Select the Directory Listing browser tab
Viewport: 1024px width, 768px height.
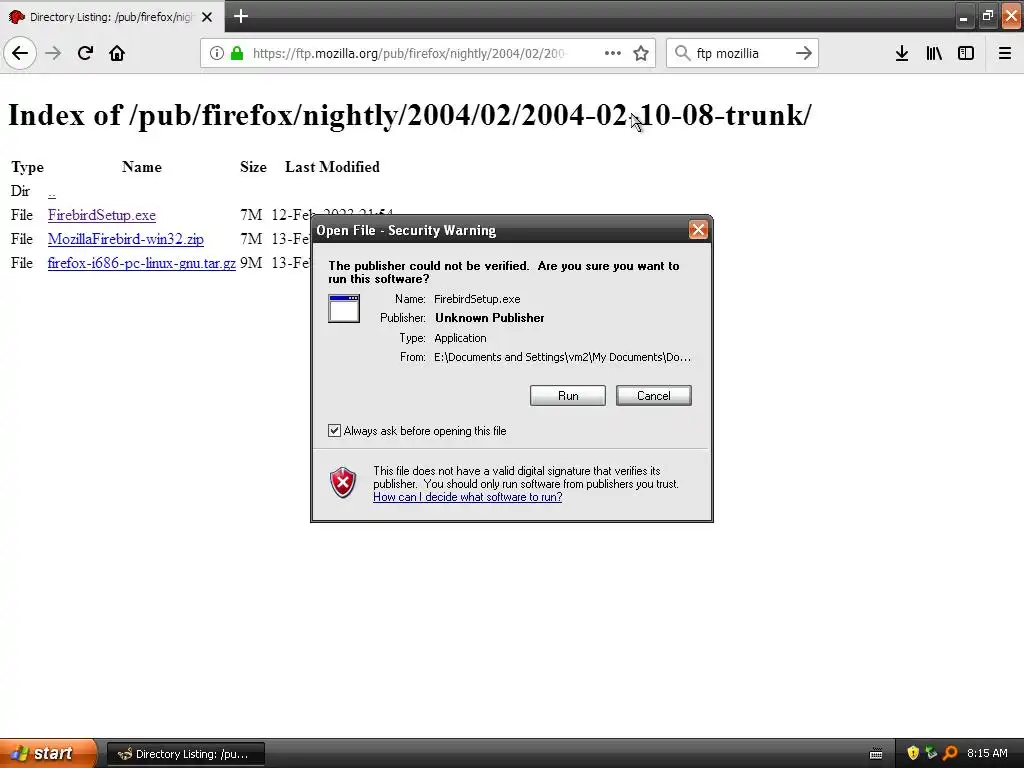[111, 16]
